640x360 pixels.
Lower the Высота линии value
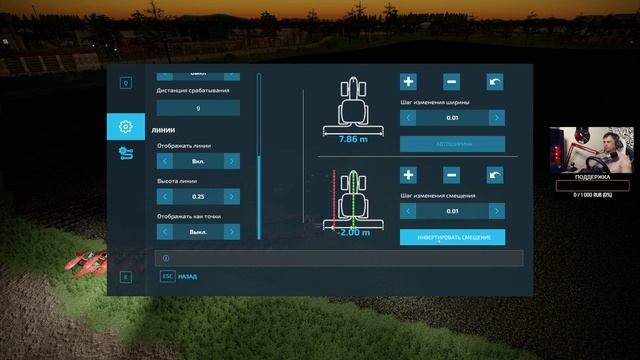click(164, 197)
